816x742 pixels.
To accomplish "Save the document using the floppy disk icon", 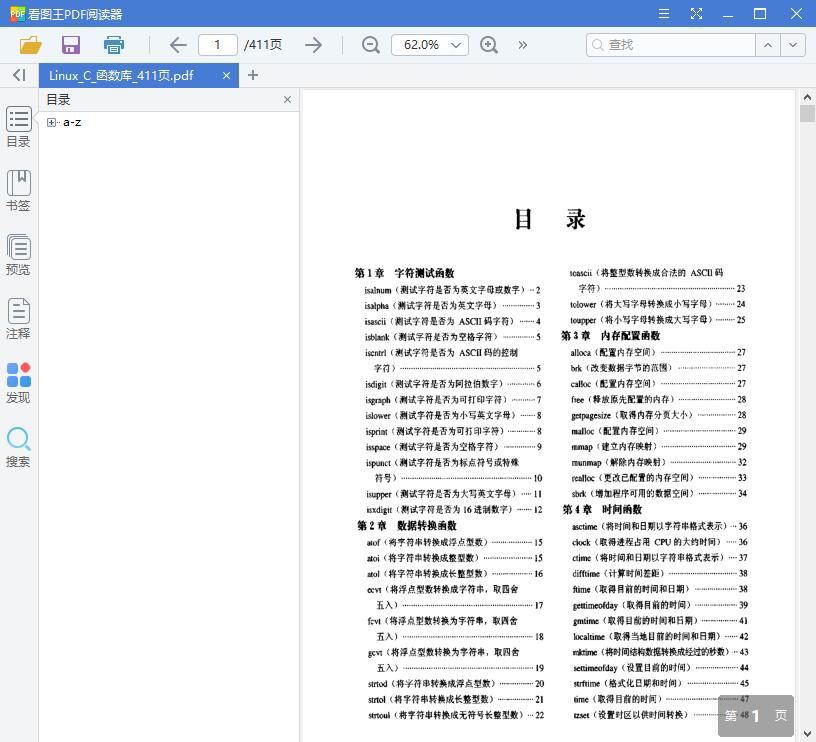I will tap(71, 45).
